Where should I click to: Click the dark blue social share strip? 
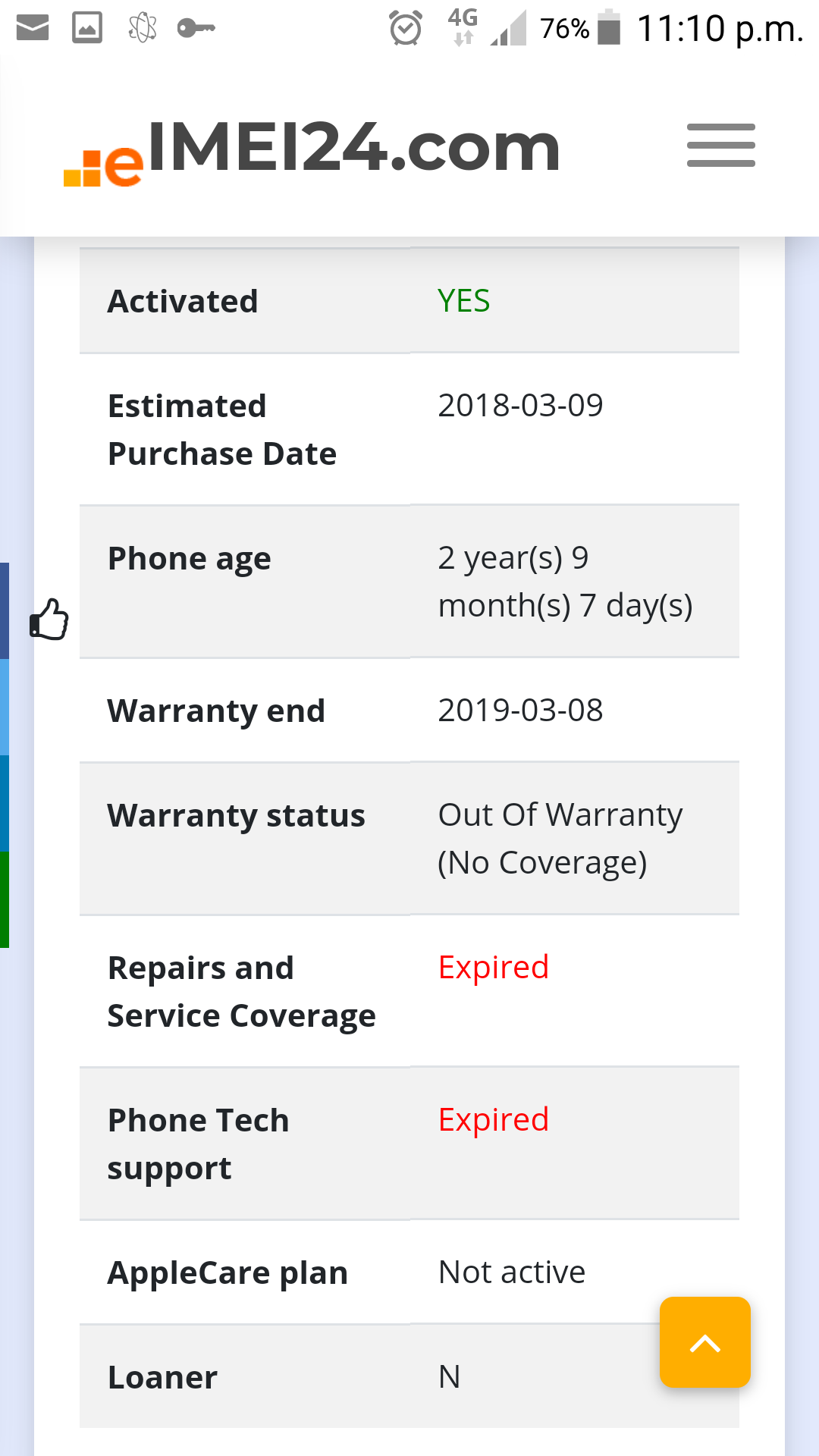(5, 610)
